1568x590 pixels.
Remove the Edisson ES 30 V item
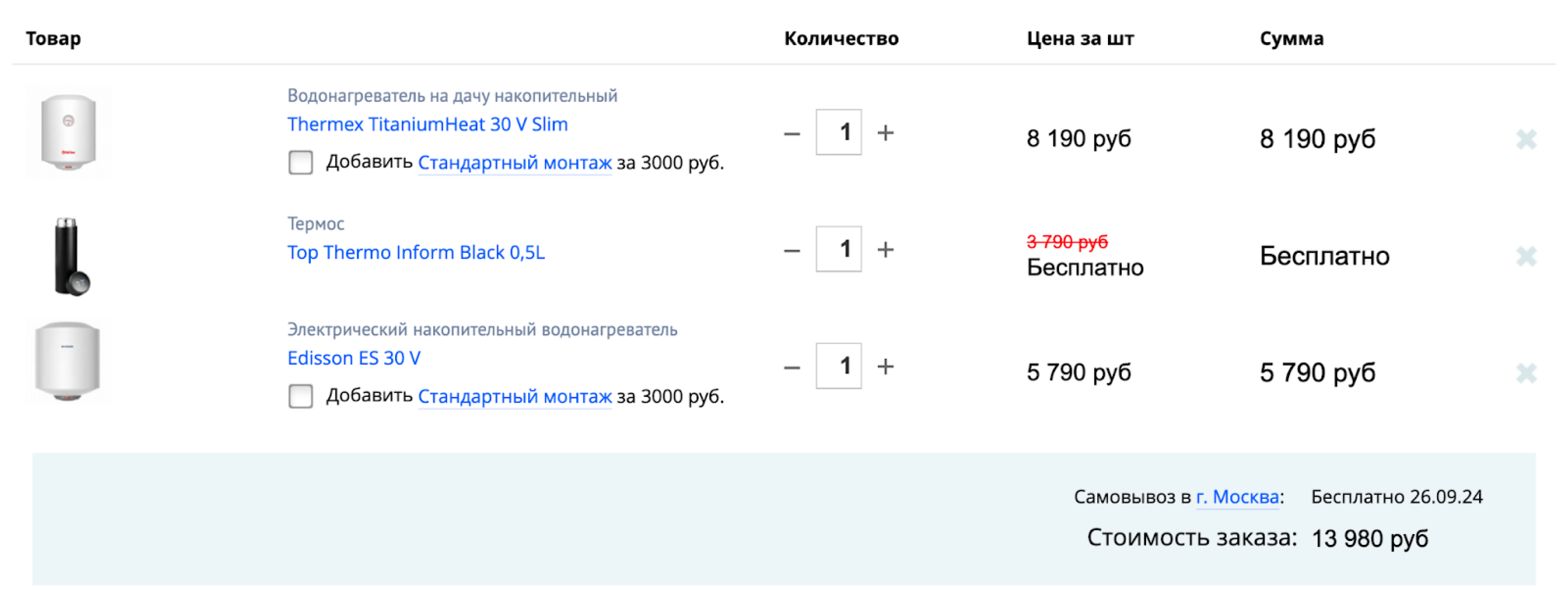click(x=1527, y=373)
